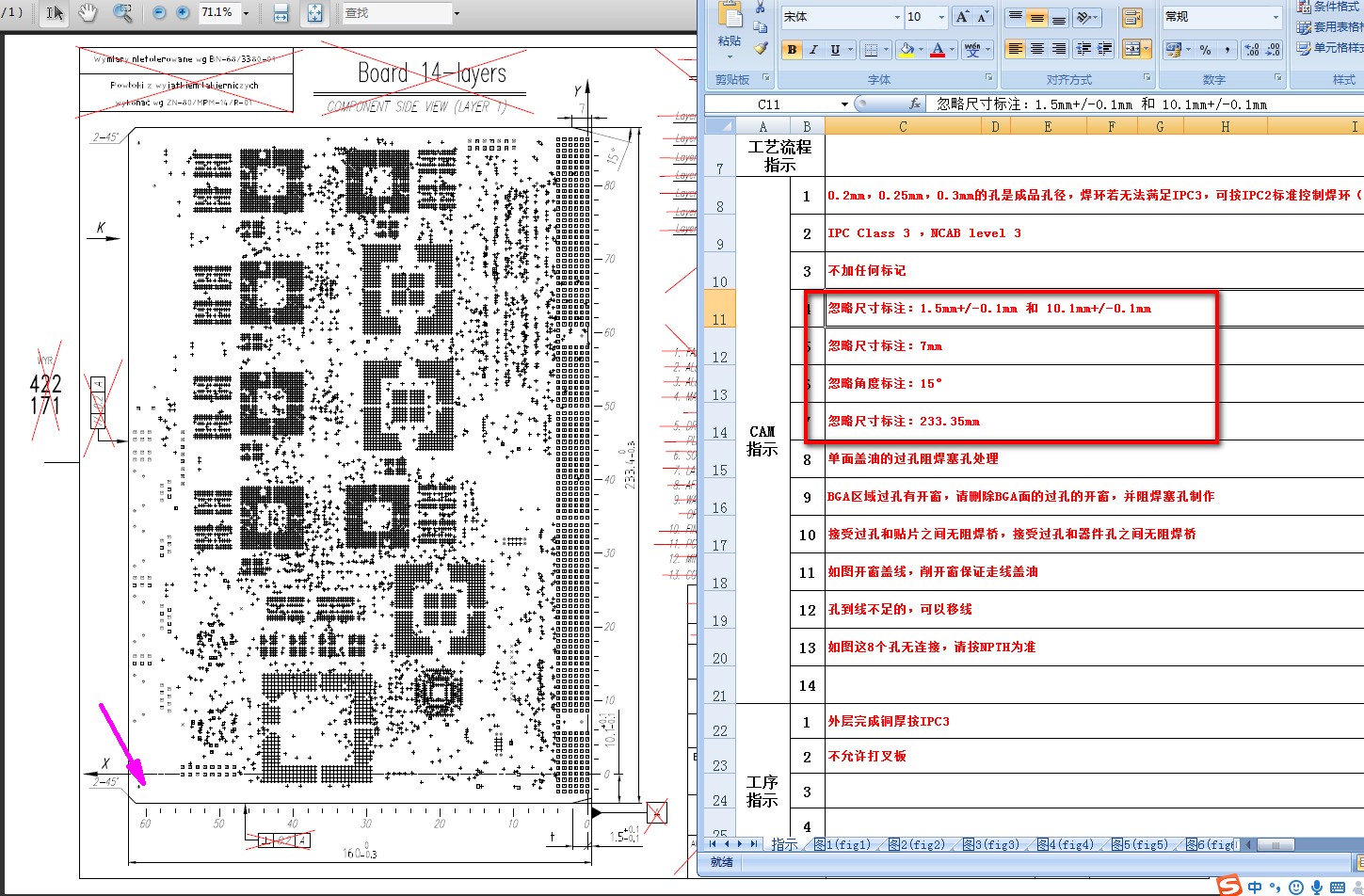Open the Name Box dropdown arrow

[x=844, y=104]
